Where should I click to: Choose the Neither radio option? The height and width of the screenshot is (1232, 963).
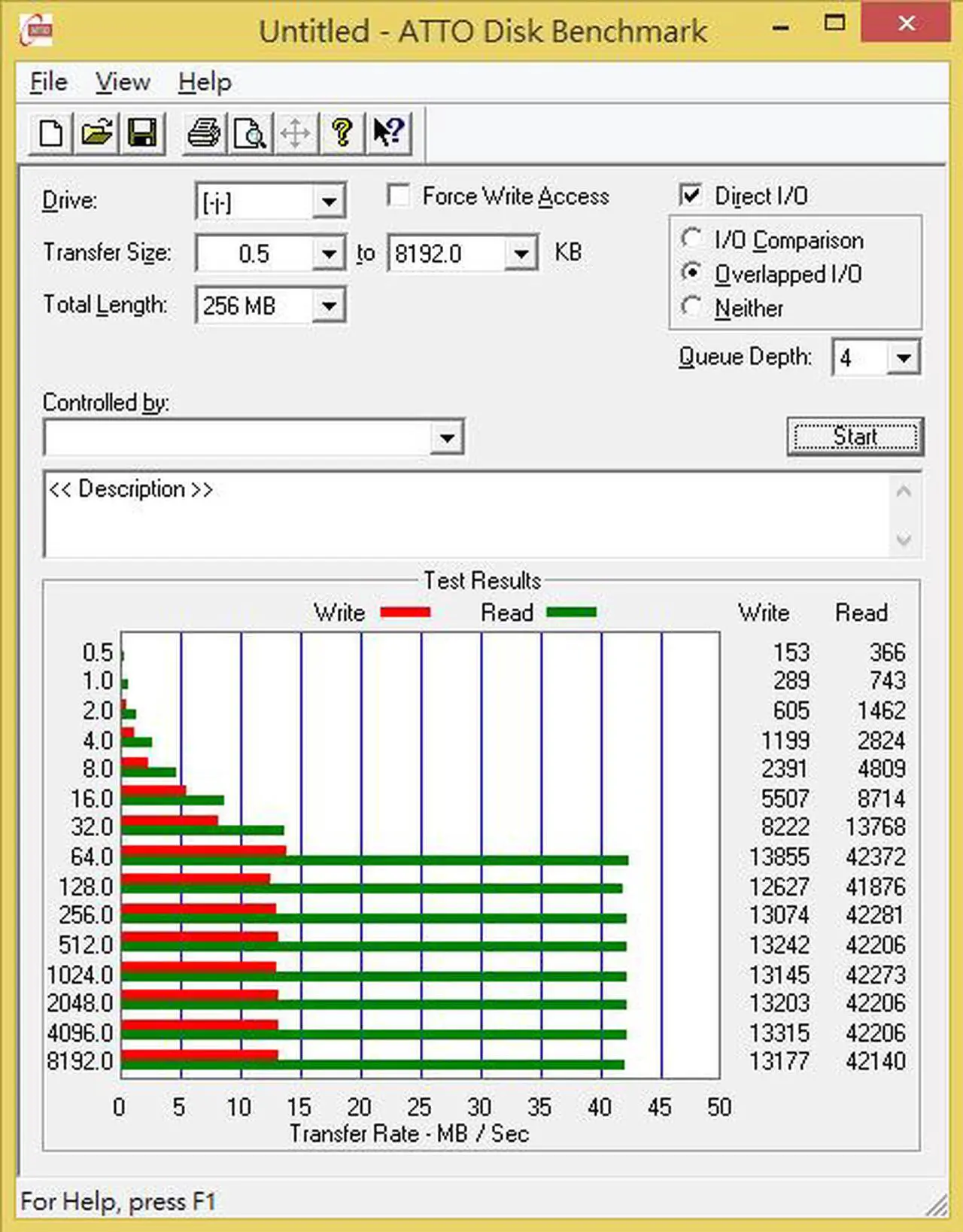click(691, 307)
